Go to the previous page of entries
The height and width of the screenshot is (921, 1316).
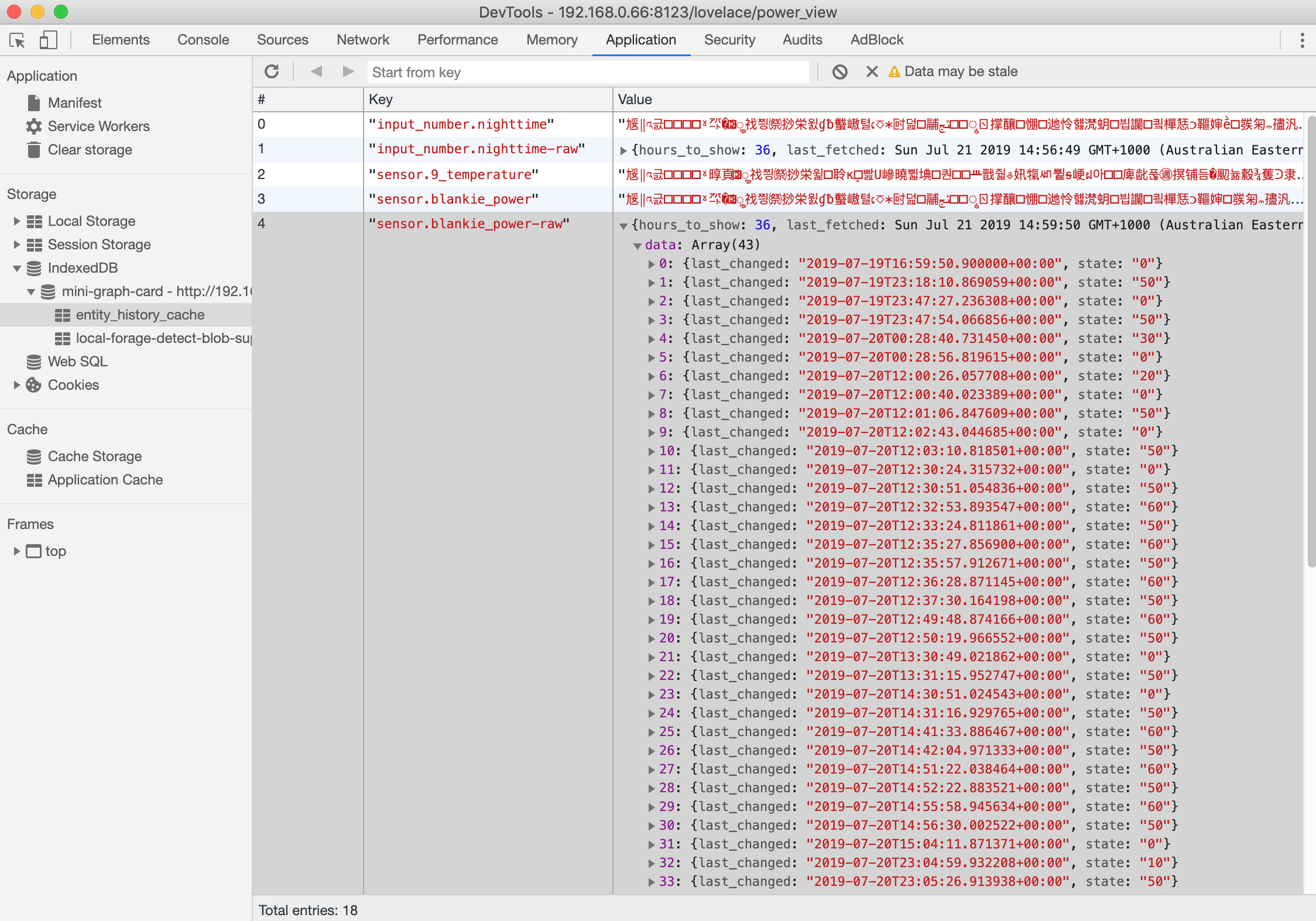317,71
